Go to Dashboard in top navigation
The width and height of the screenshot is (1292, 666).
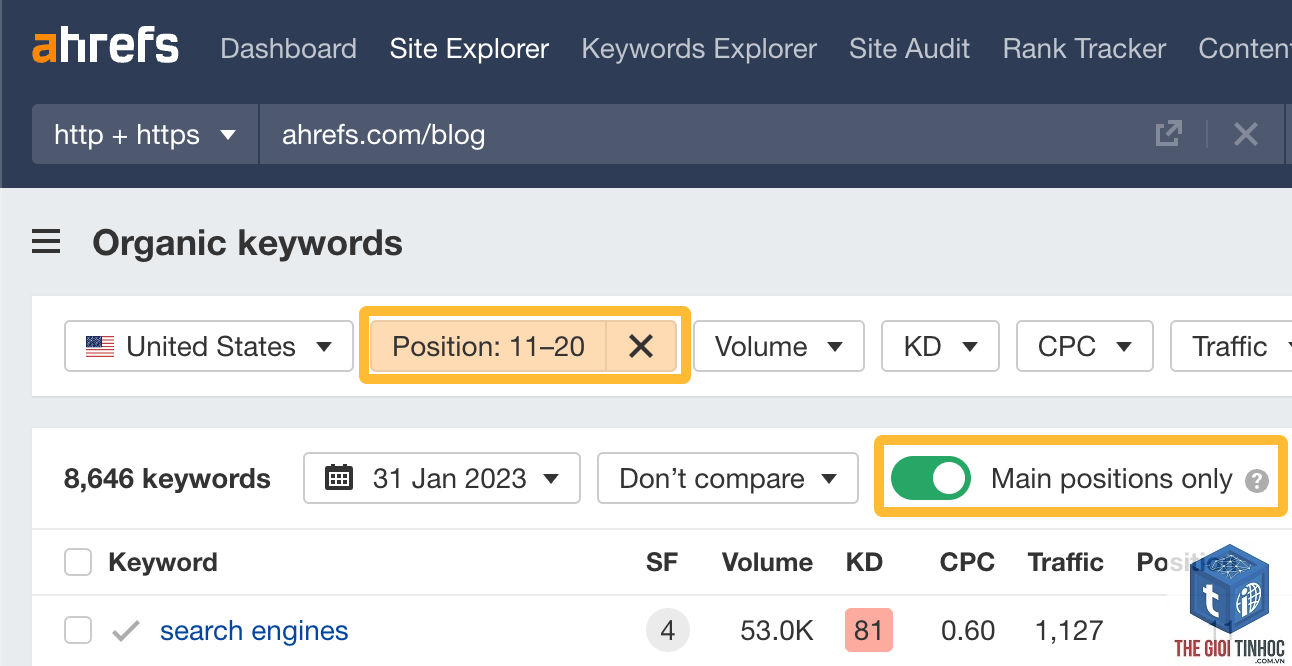288,48
